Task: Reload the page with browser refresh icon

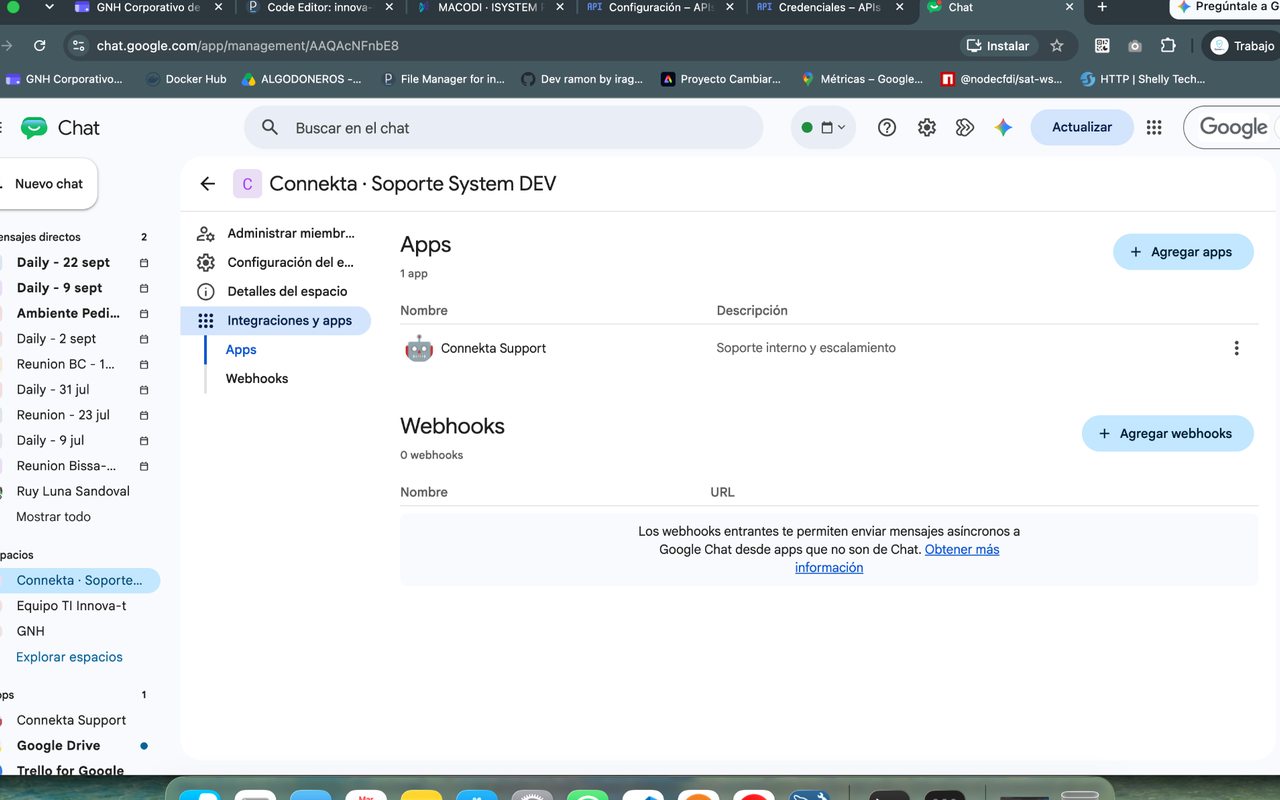Action: (39, 46)
